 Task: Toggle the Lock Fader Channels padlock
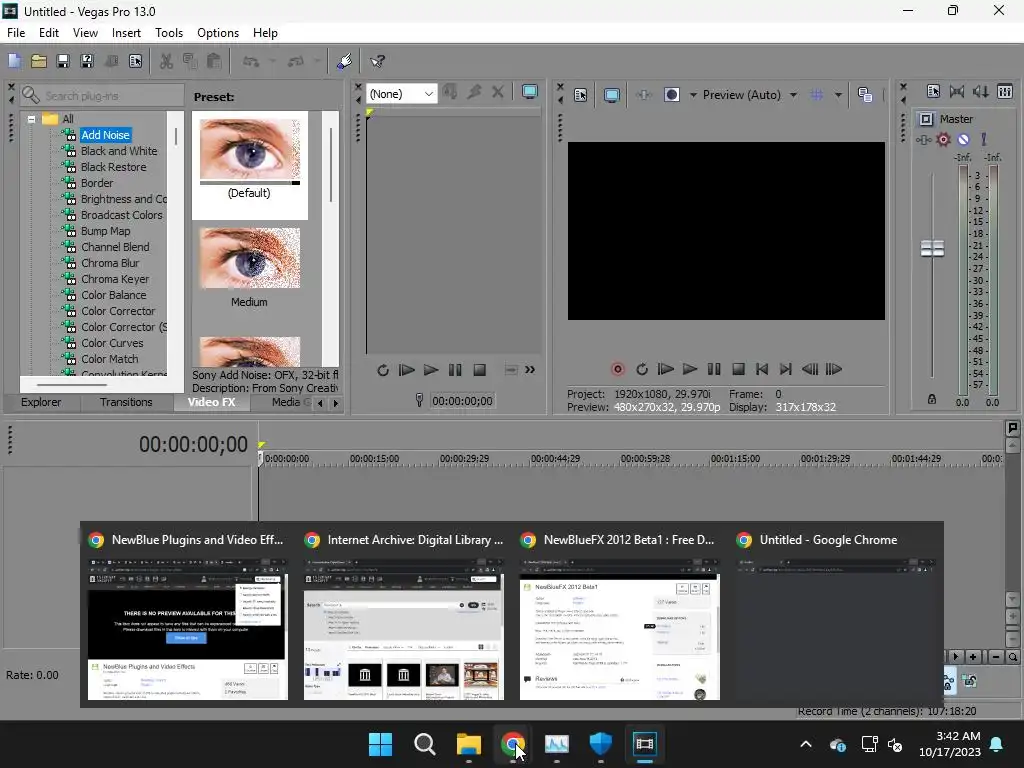(x=932, y=399)
